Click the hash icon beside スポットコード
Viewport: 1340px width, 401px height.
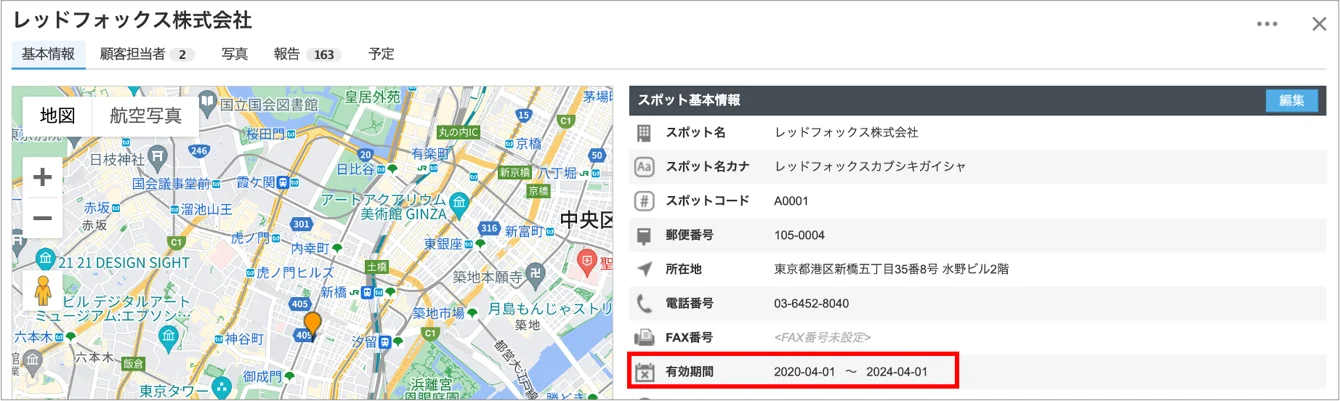click(644, 200)
